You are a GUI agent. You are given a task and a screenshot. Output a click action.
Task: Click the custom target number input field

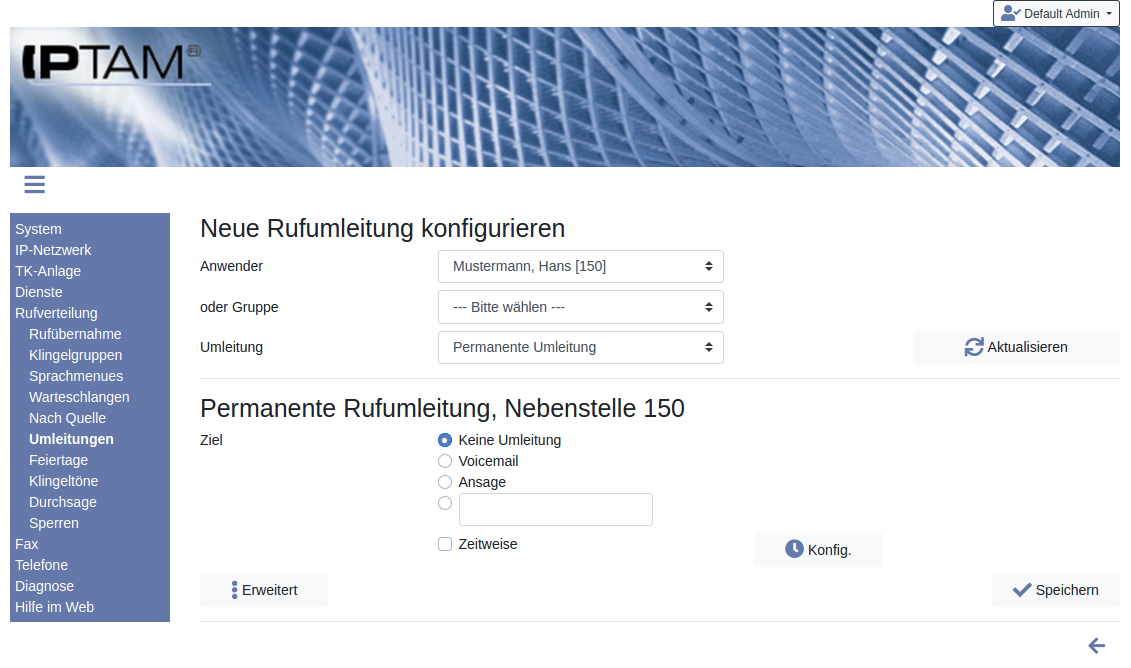coord(555,509)
